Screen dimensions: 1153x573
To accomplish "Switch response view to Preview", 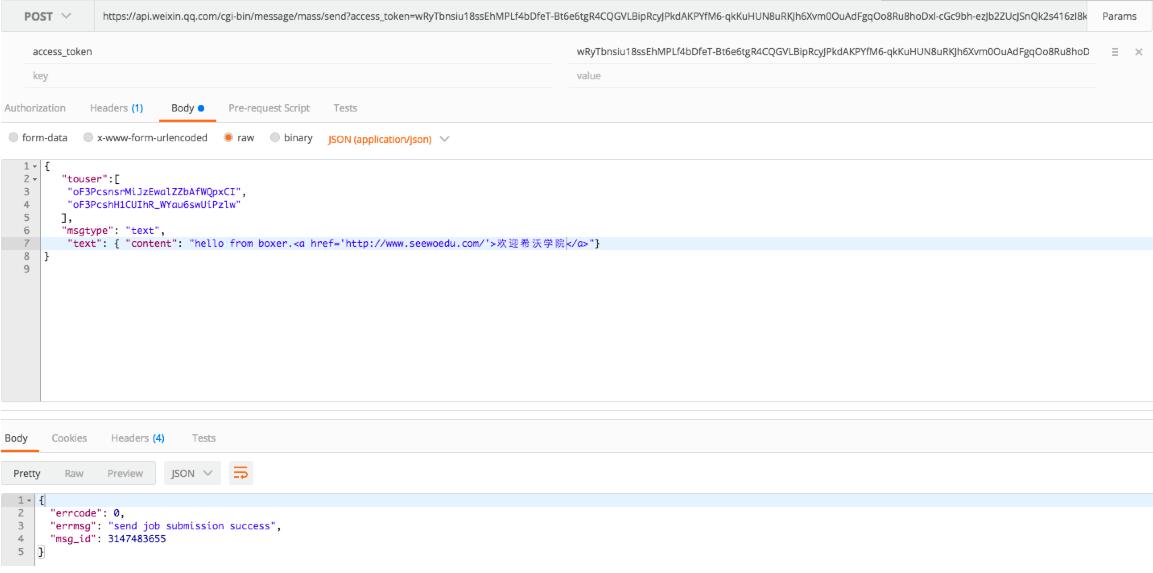I will coord(125,473).
